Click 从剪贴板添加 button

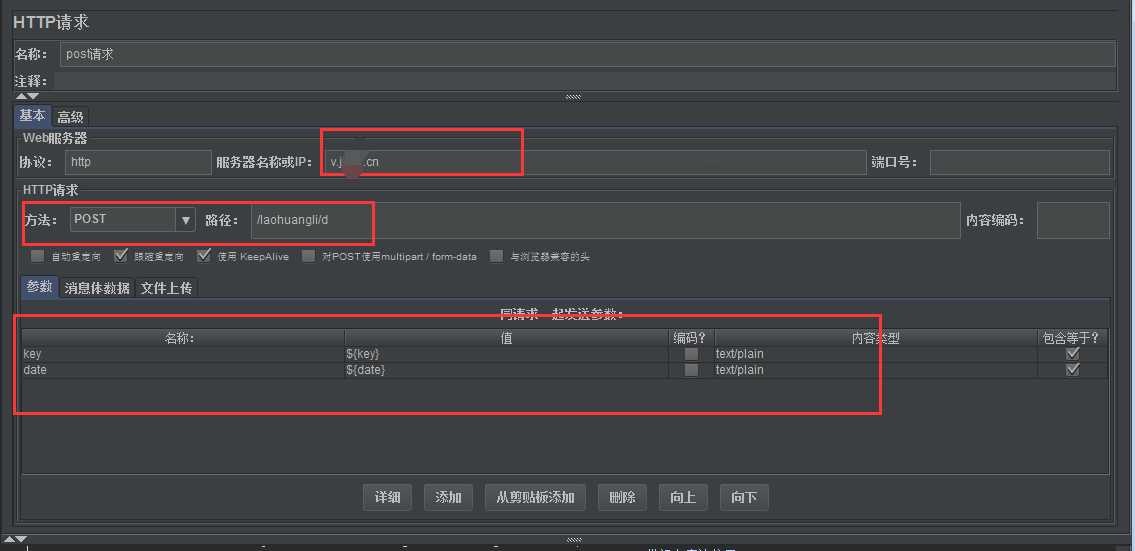(x=536, y=497)
